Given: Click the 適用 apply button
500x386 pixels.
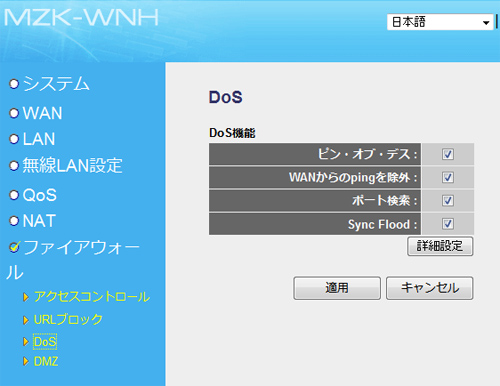Looking at the screenshot, I should coord(337,288).
